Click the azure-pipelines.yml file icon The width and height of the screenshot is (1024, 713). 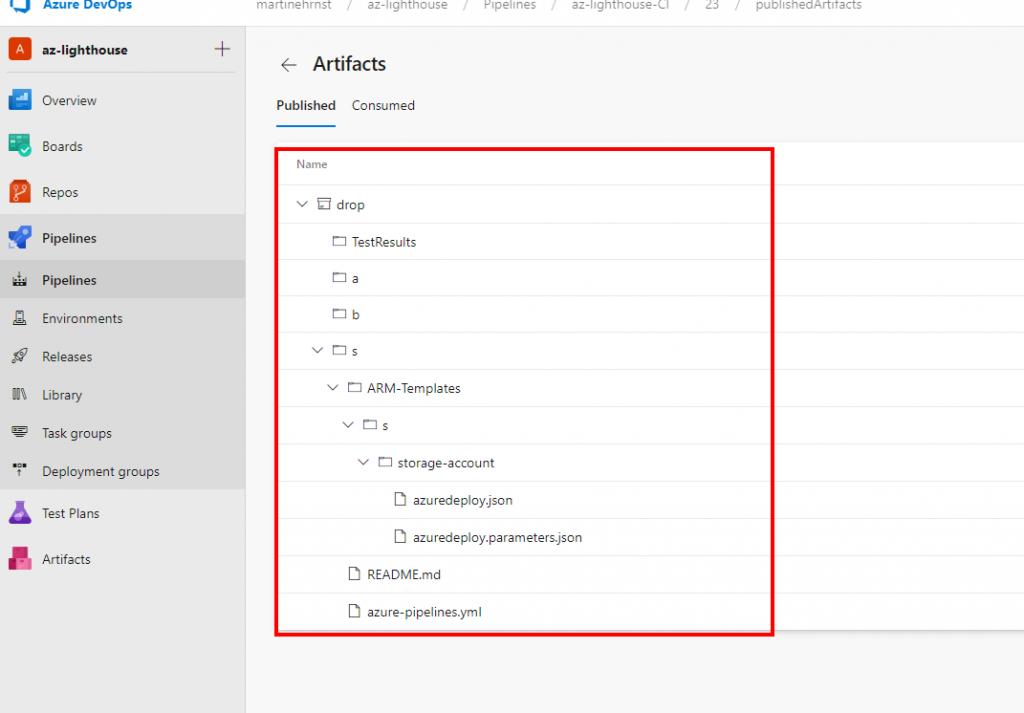(x=354, y=611)
